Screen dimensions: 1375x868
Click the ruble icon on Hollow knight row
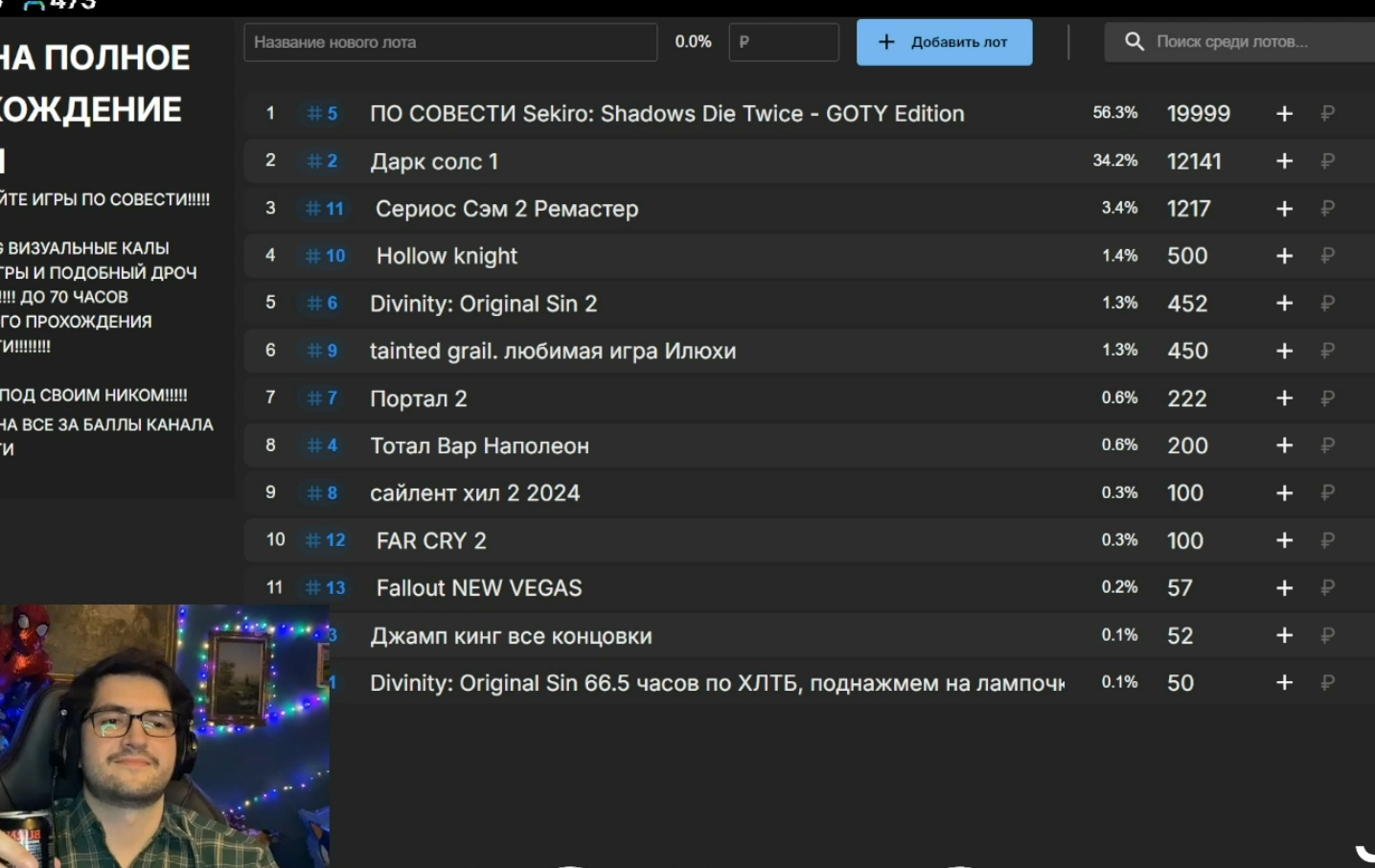click(x=1327, y=255)
